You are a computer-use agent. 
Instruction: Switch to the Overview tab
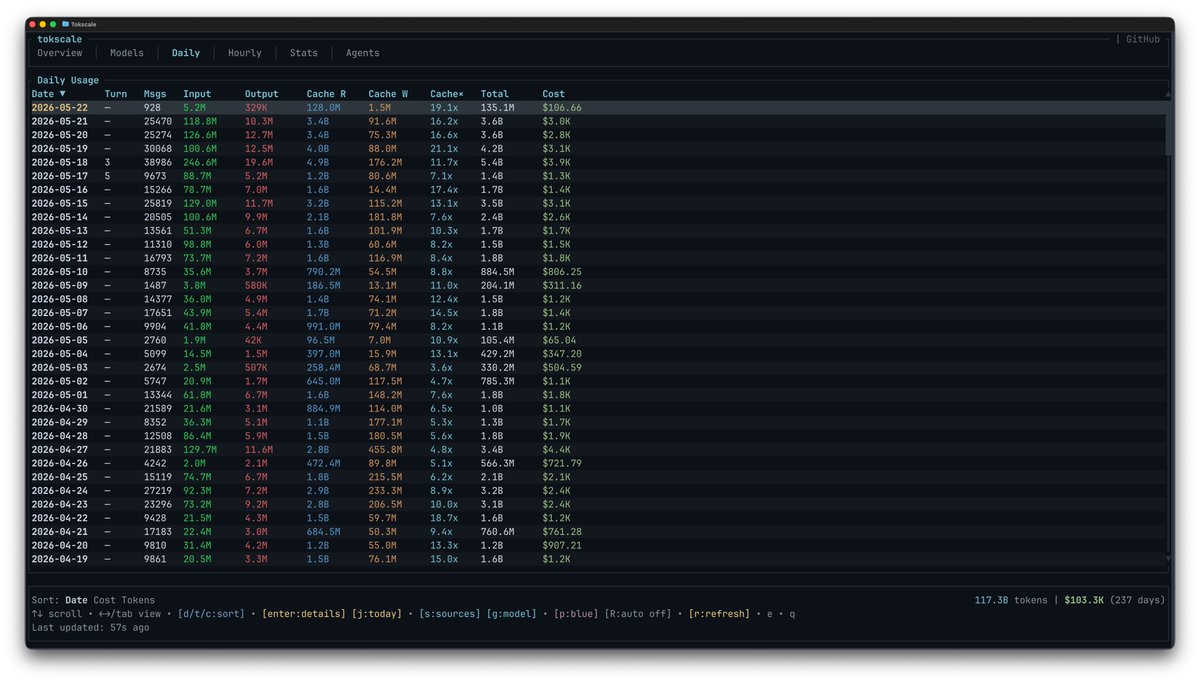pyautogui.click(x=59, y=53)
